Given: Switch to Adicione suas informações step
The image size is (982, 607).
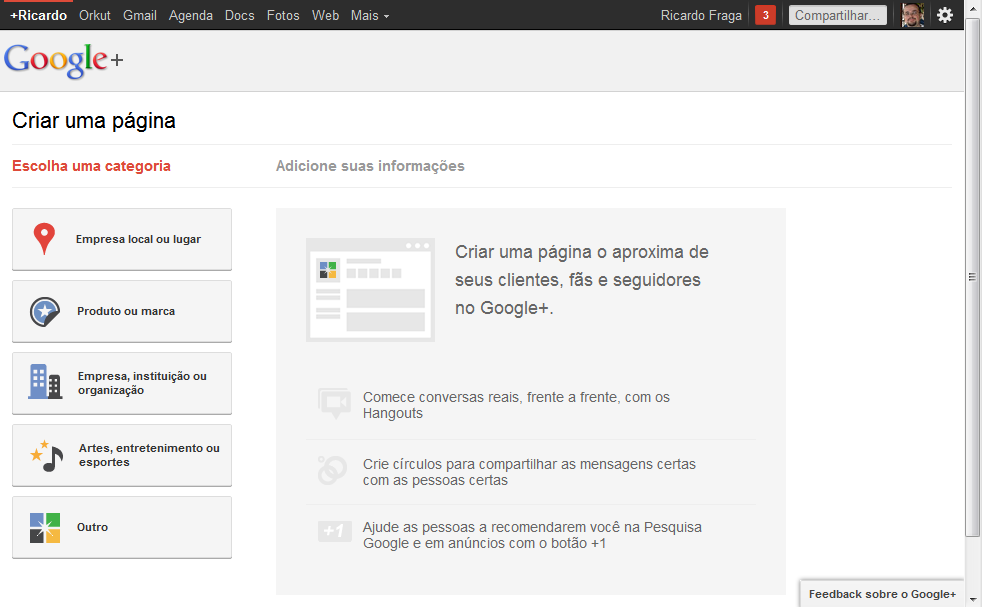Looking at the screenshot, I should coord(370,165).
